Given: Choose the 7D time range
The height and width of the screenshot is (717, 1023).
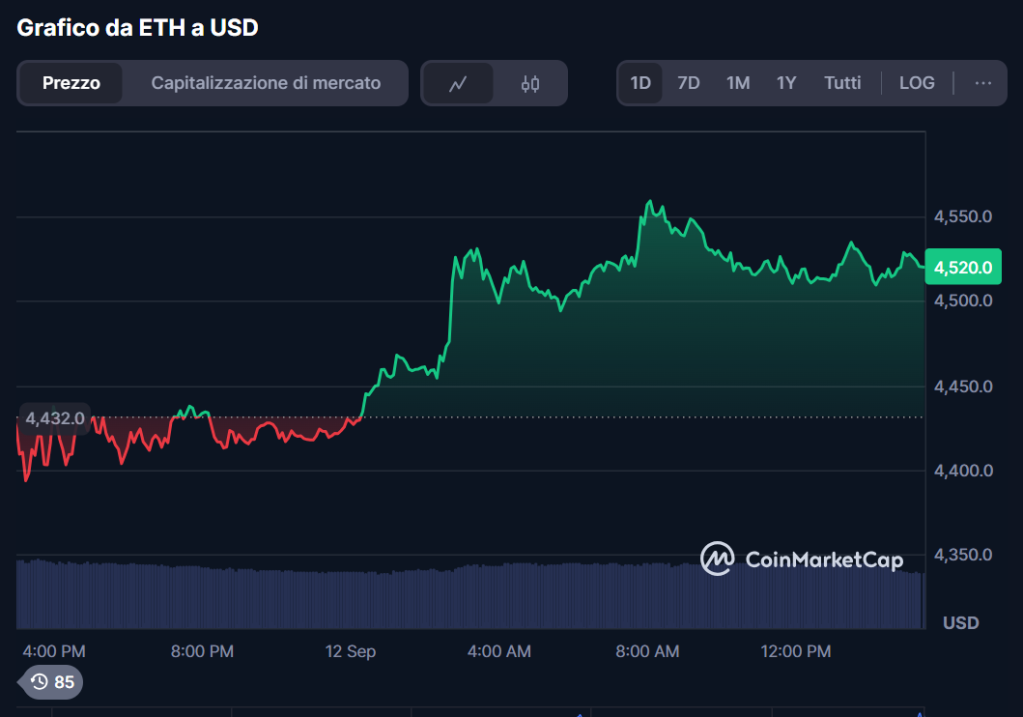Looking at the screenshot, I should click(x=688, y=83).
